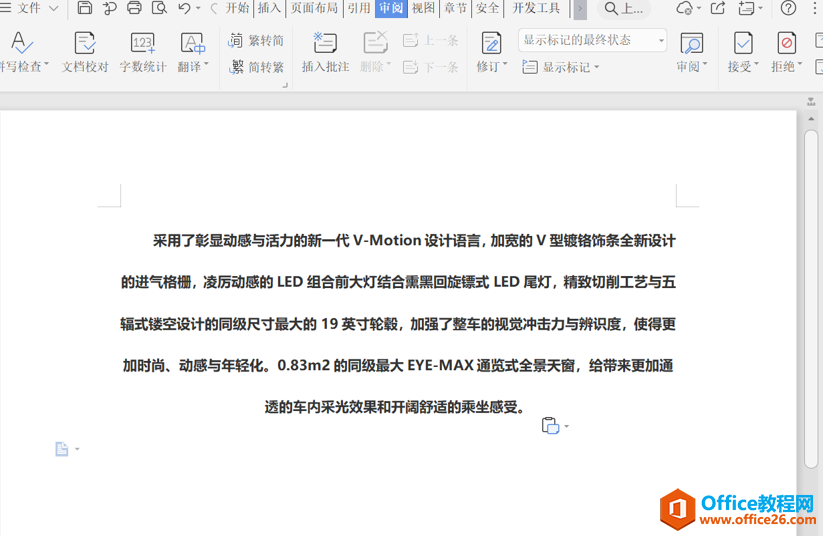Click the 接受 accept changes button
This screenshot has width=823, height=537.
[x=743, y=52]
